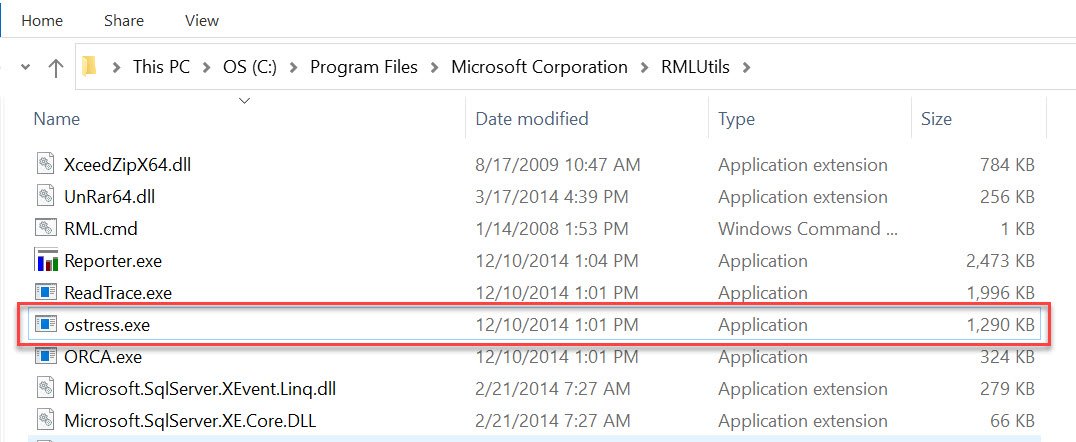Select RML.cmd file icon

pos(46,229)
